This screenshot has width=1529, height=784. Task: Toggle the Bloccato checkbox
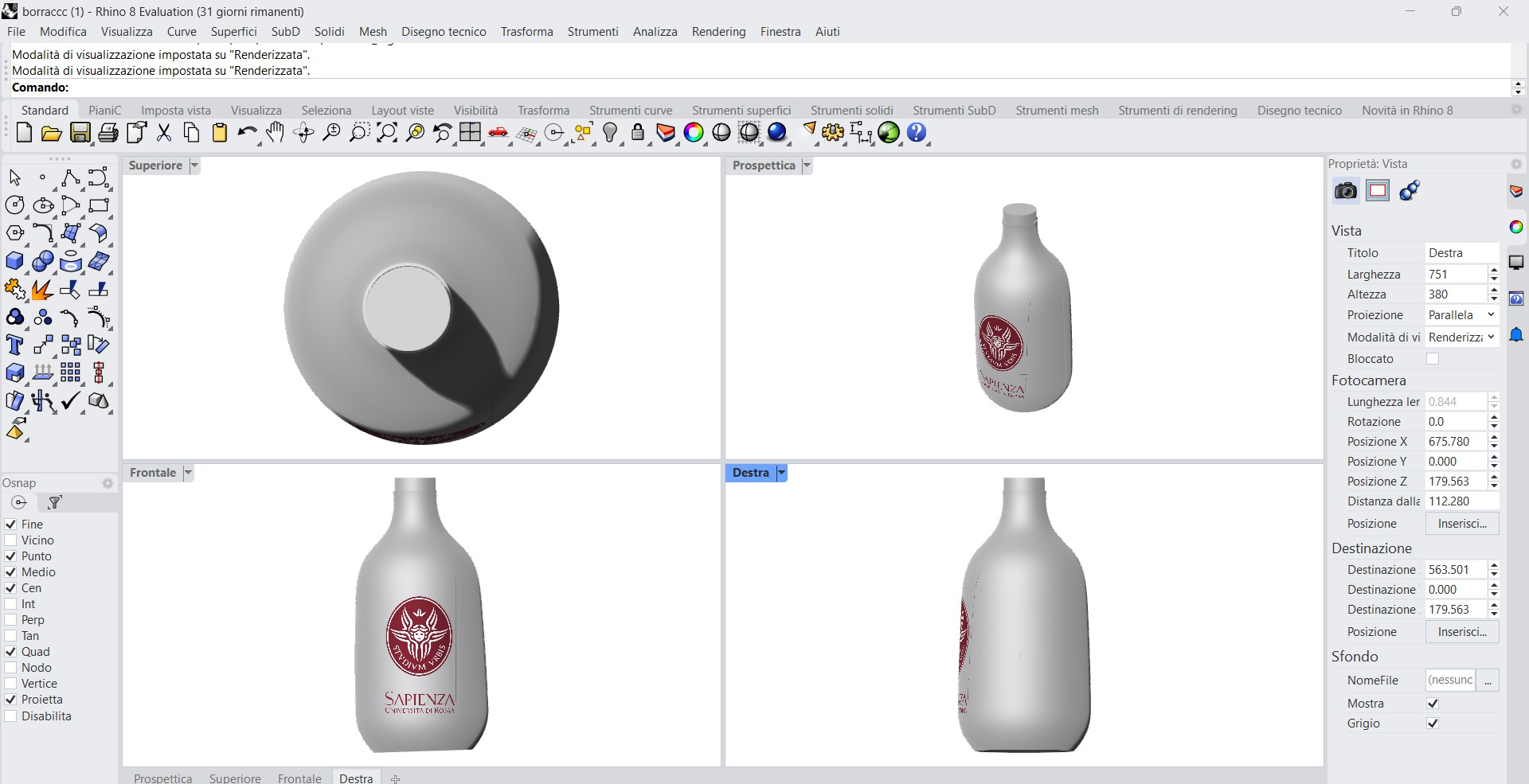point(1433,359)
